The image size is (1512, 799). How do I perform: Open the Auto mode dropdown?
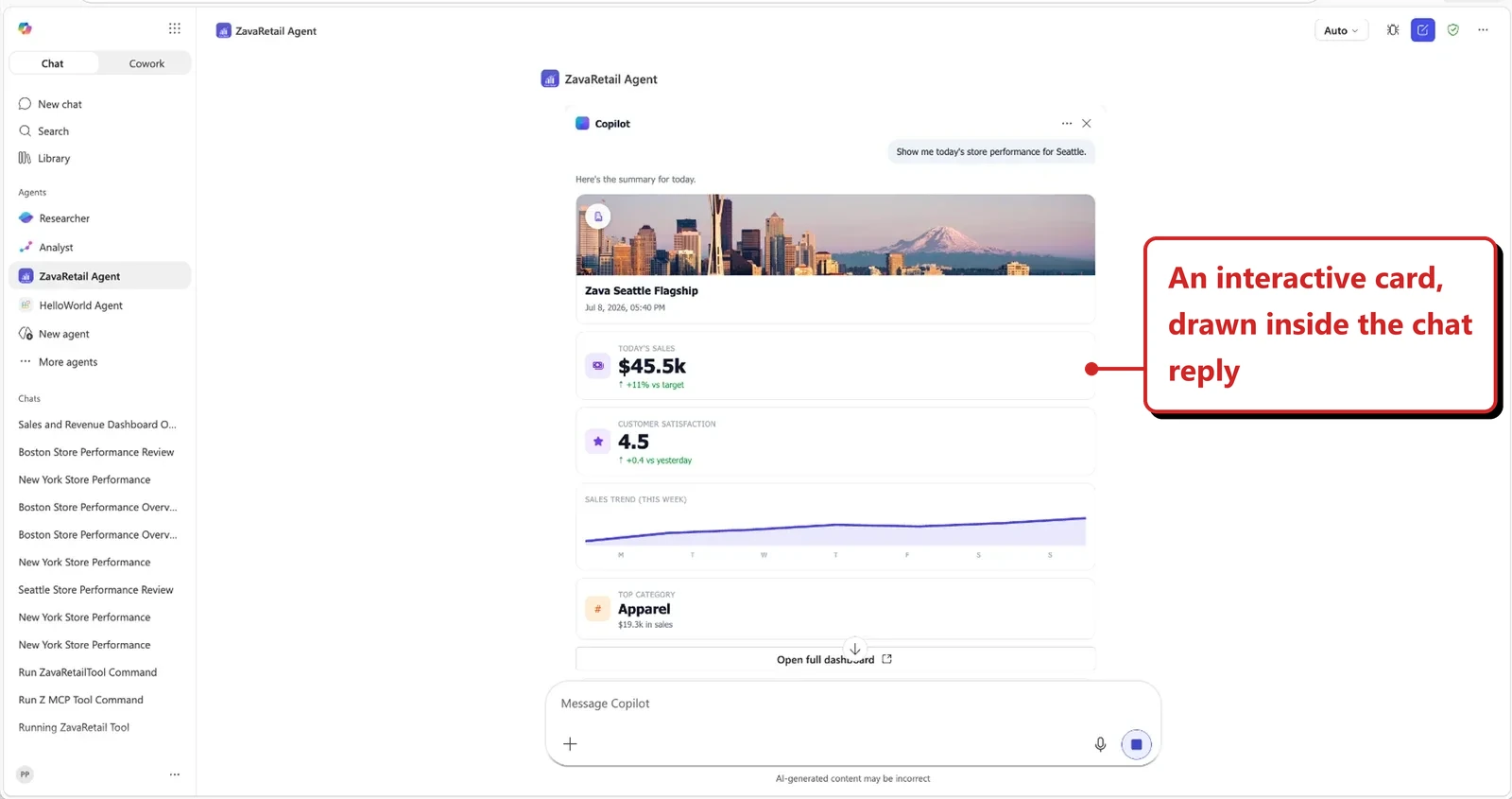1341,30
